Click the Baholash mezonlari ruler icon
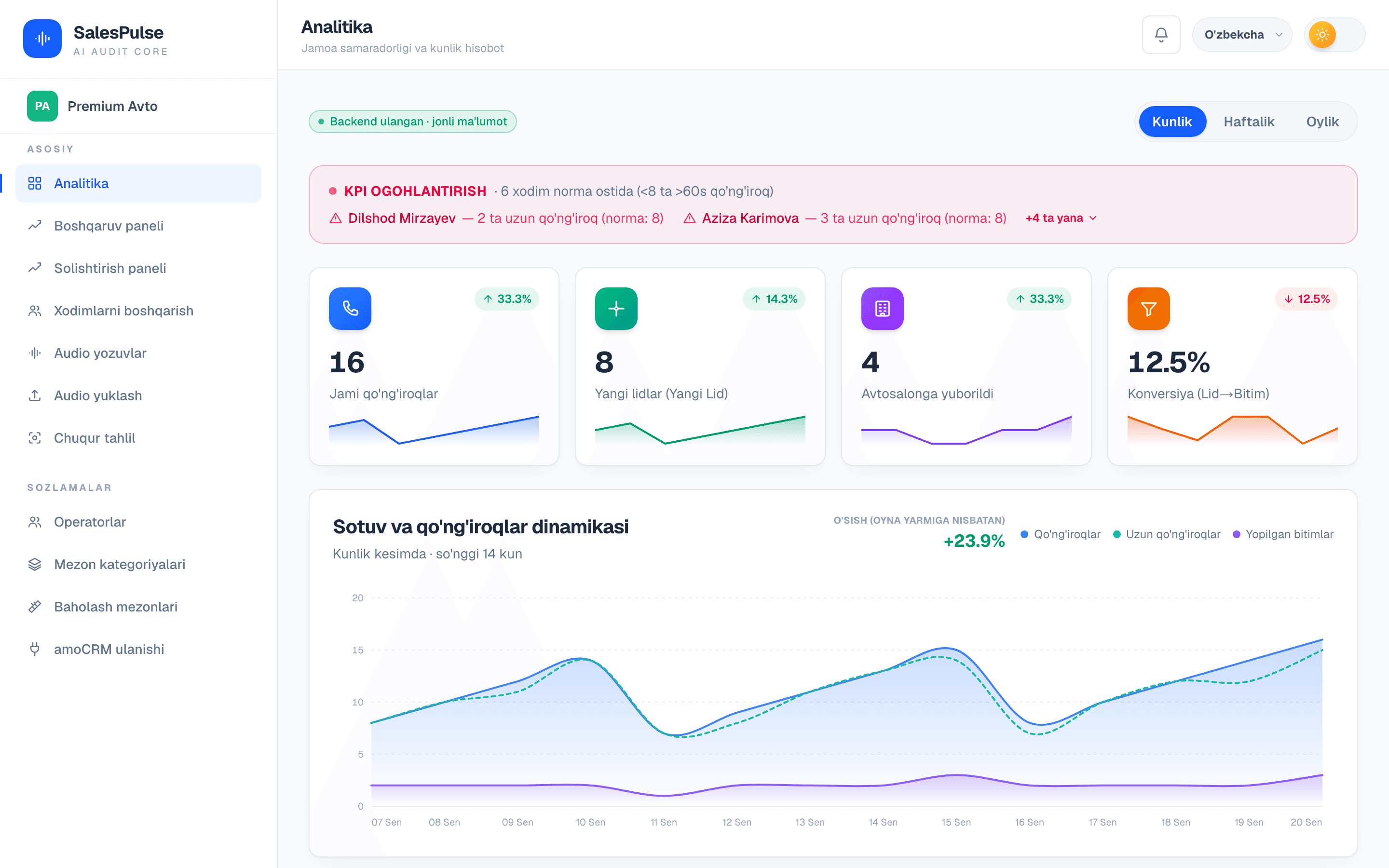This screenshot has height=868, width=1389. click(34, 607)
